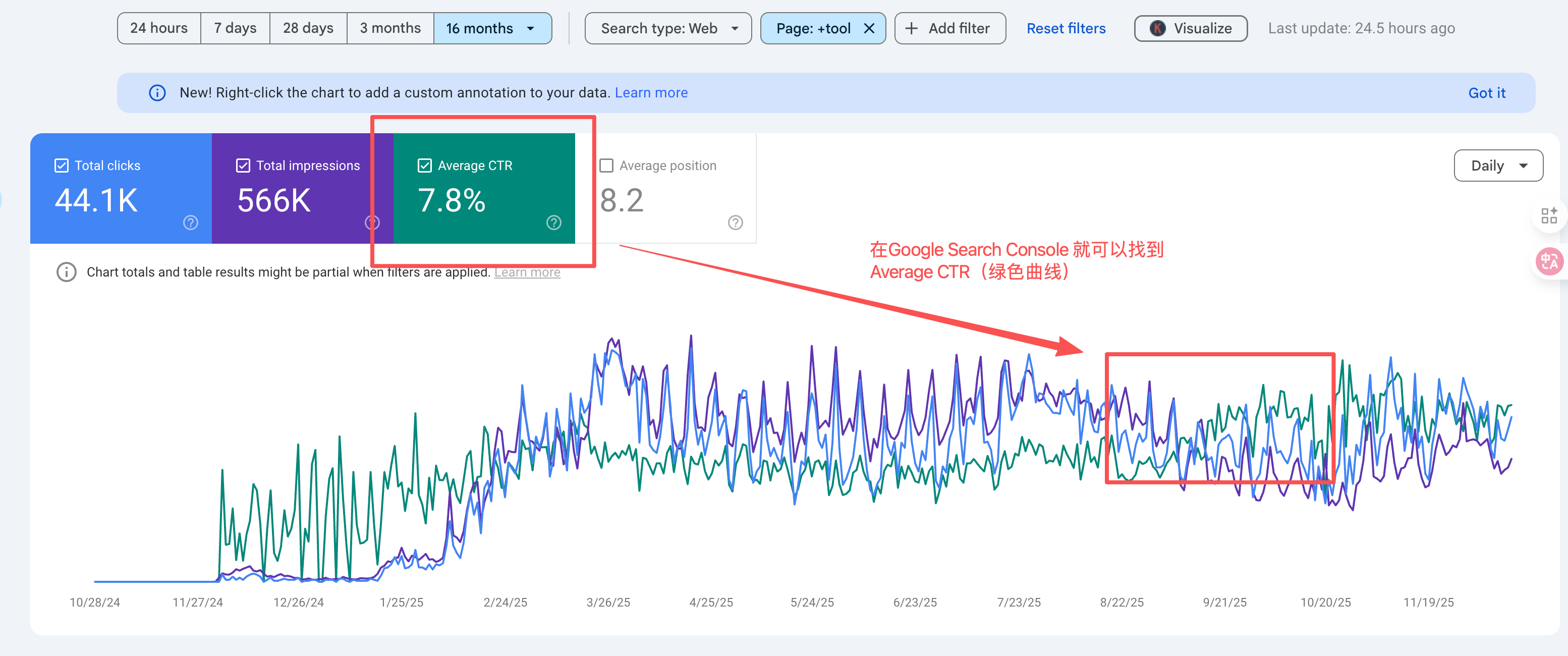Image resolution: width=1568 pixels, height=656 pixels.
Task: Click the 7/23/25 date label on chart axis
Action: pyautogui.click(x=1019, y=603)
